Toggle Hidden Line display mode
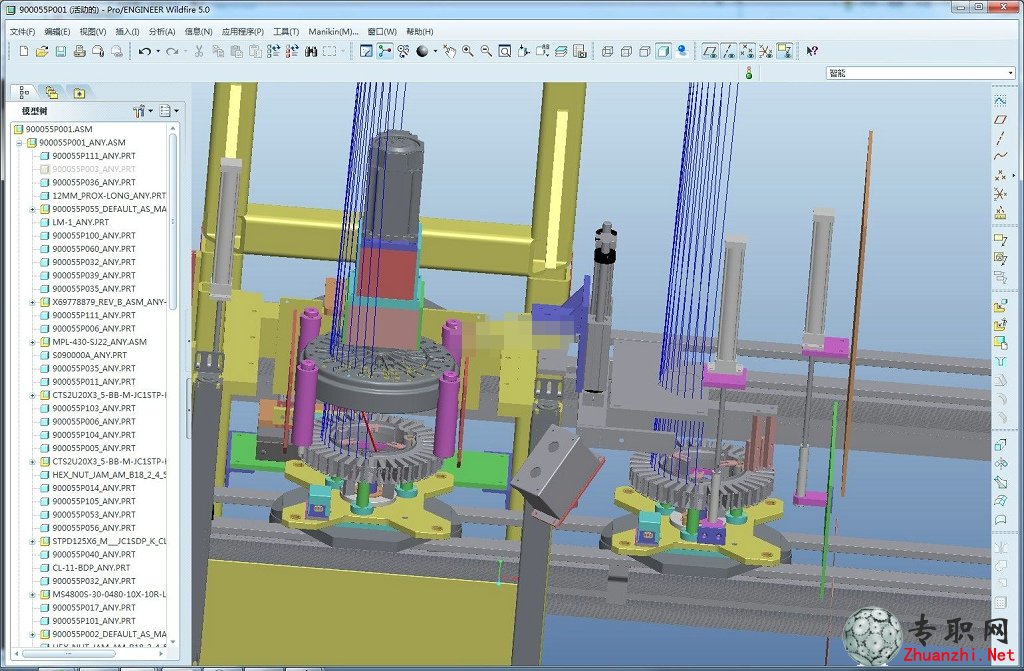 626,51
